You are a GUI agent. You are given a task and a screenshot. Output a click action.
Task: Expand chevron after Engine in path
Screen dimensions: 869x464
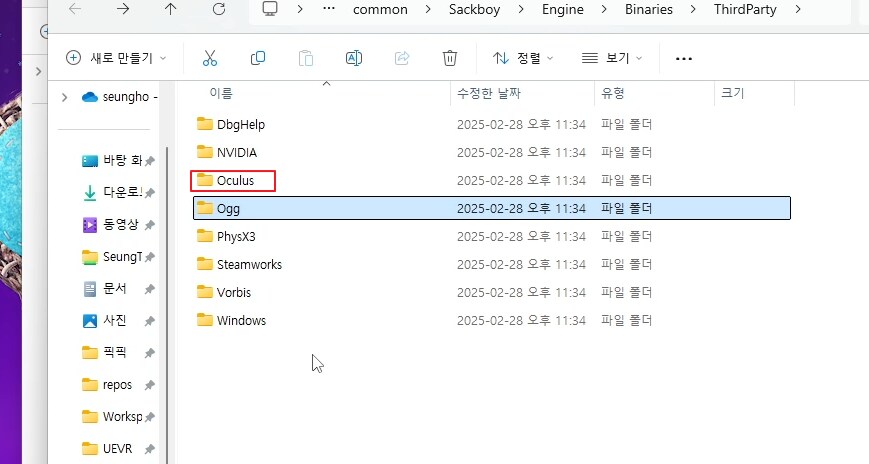[604, 9]
